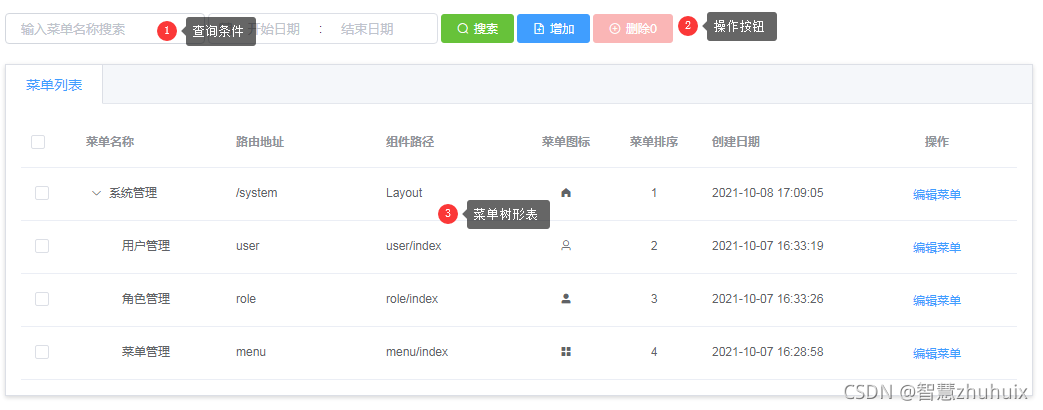Check the 角色管理 row checkbox
This screenshot has height=410, width=1043.
click(42, 299)
